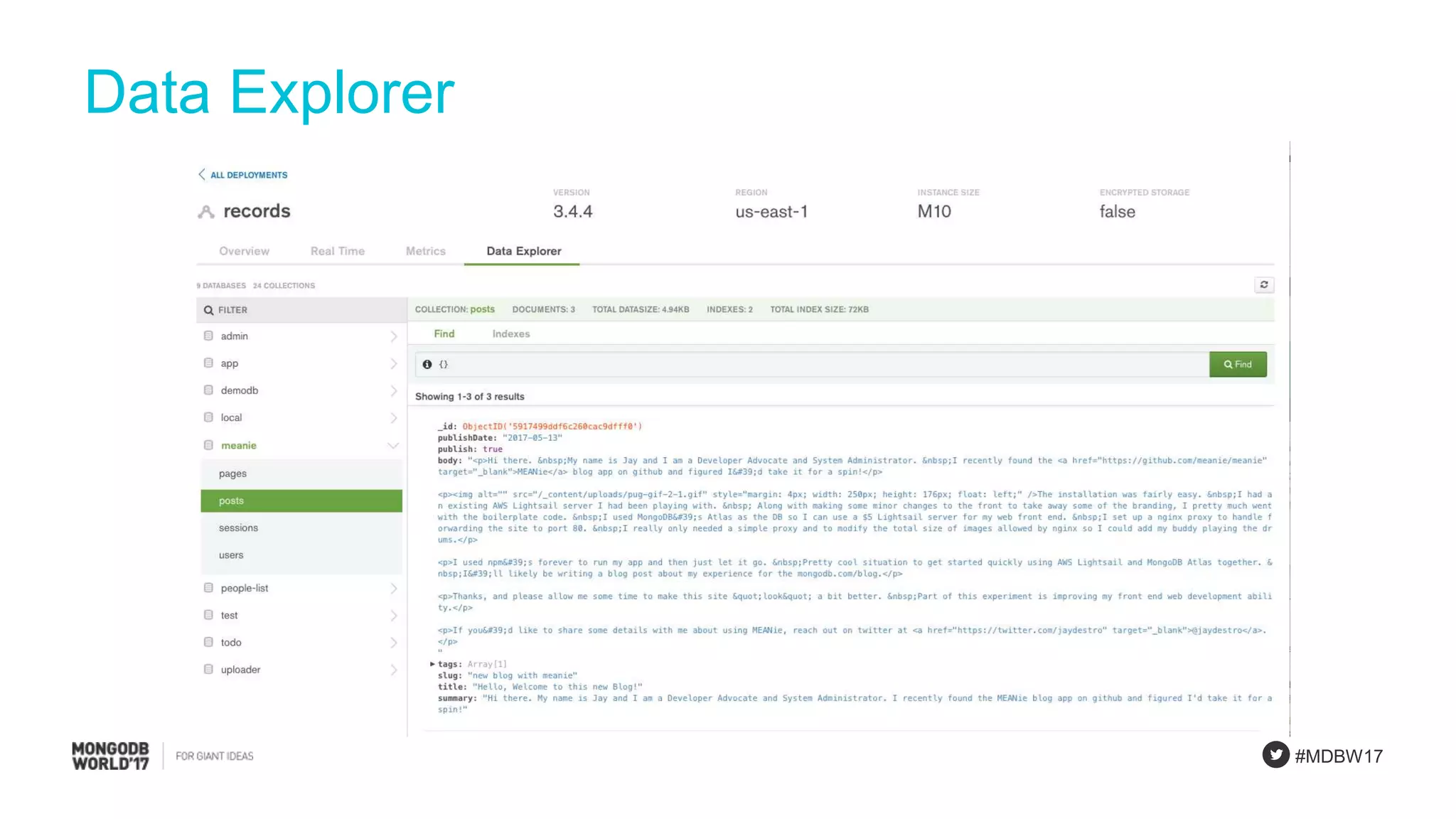Click into the query filter box
This screenshot has width=1456, height=819.
point(812,364)
